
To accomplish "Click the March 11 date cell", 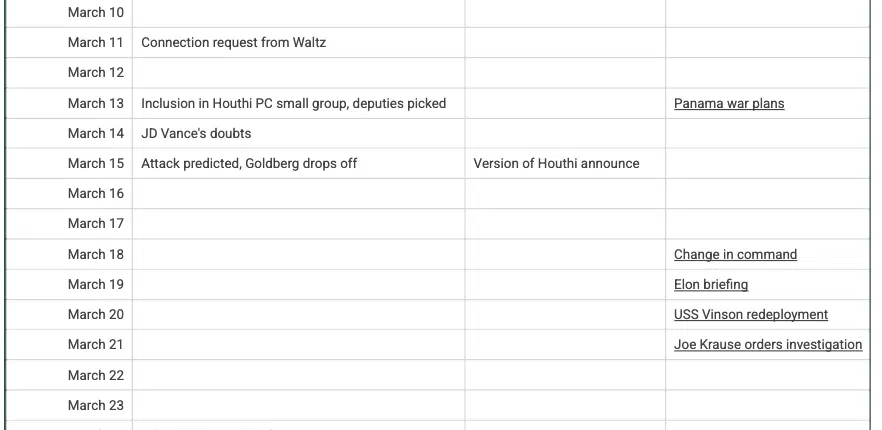I will click(x=69, y=43).
